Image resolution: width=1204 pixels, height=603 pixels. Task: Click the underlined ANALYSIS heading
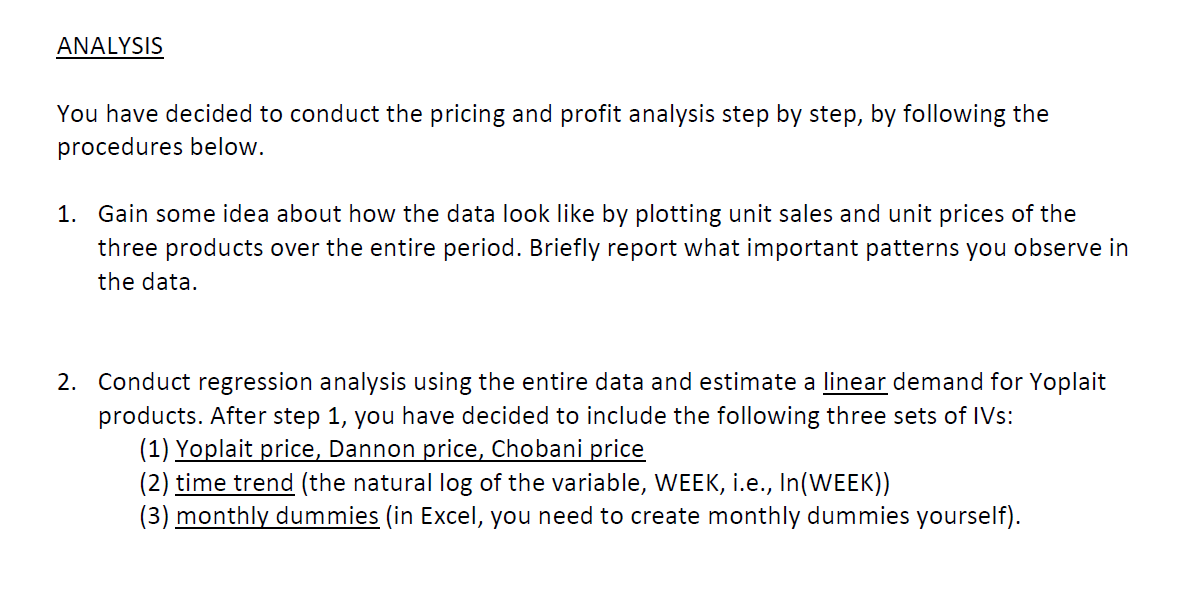[x=110, y=46]
